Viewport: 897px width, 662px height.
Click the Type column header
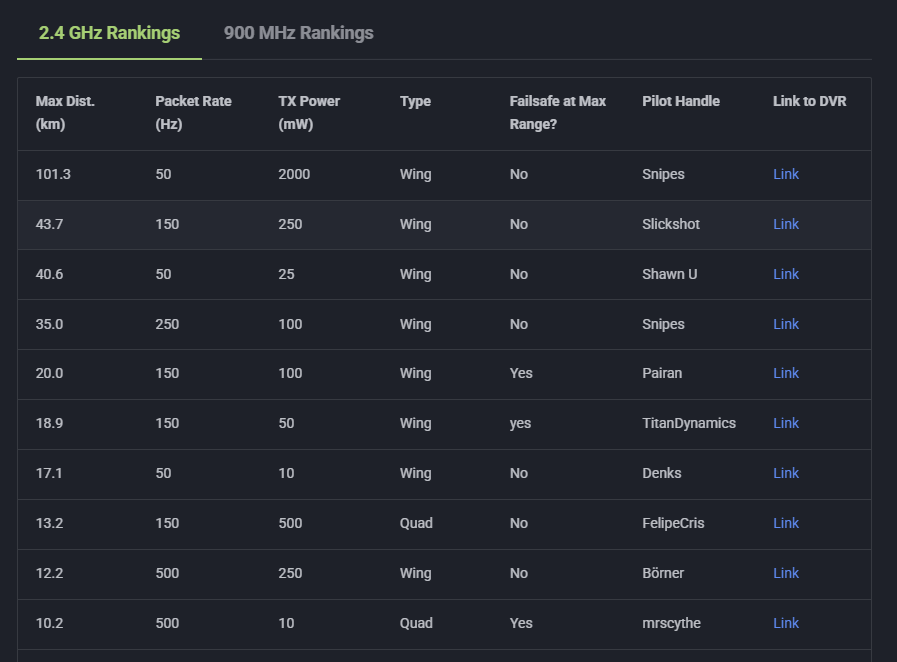[415, 101]
